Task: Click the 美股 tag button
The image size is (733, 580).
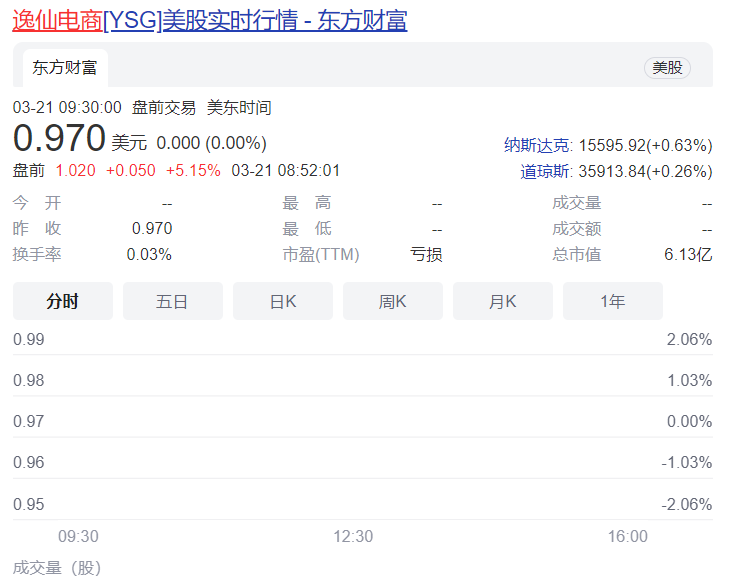Action: click(667, 68)
